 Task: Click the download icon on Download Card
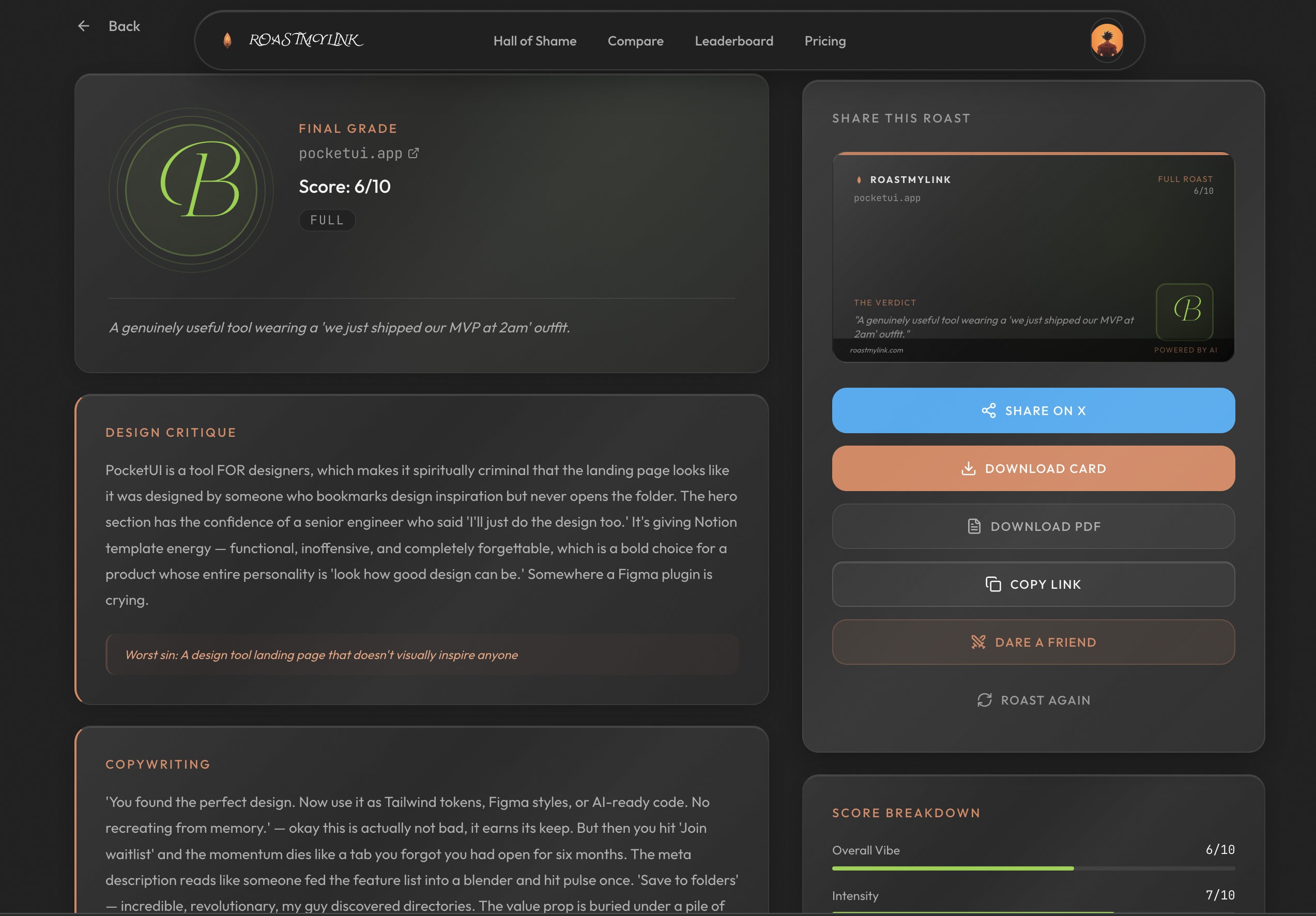(968, 468)
